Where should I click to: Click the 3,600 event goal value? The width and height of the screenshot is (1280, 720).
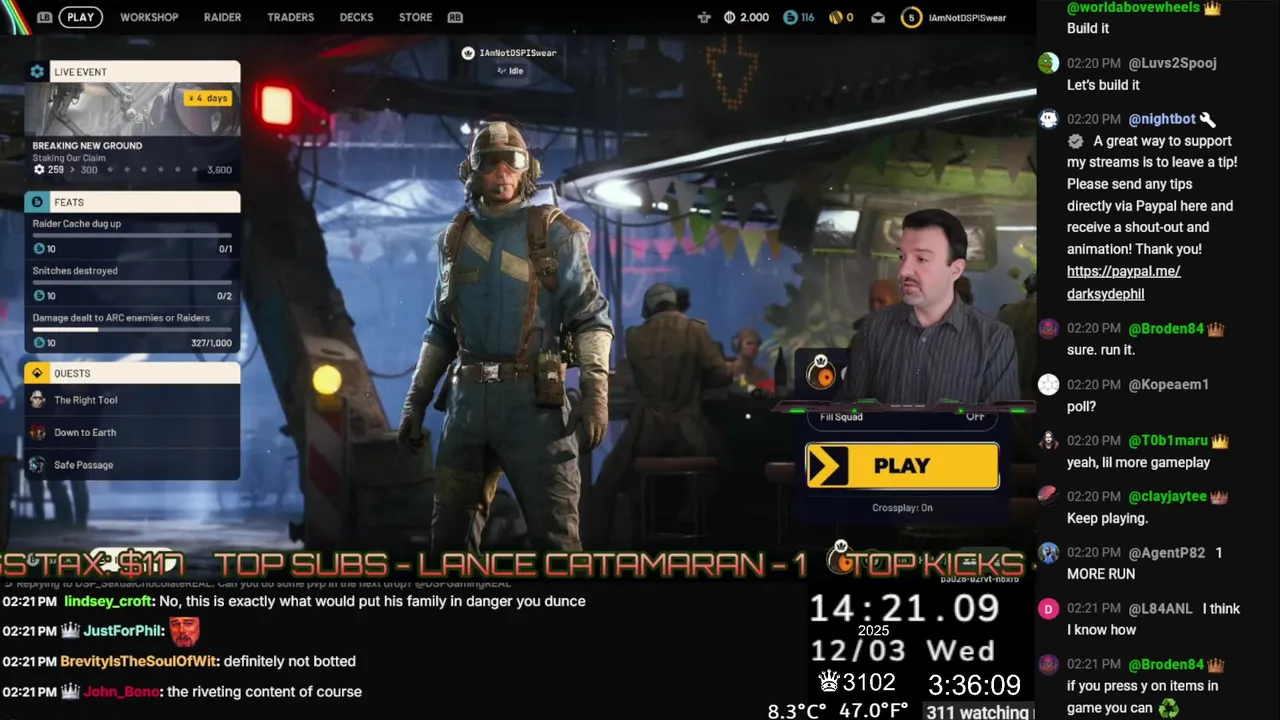(219, 170)
